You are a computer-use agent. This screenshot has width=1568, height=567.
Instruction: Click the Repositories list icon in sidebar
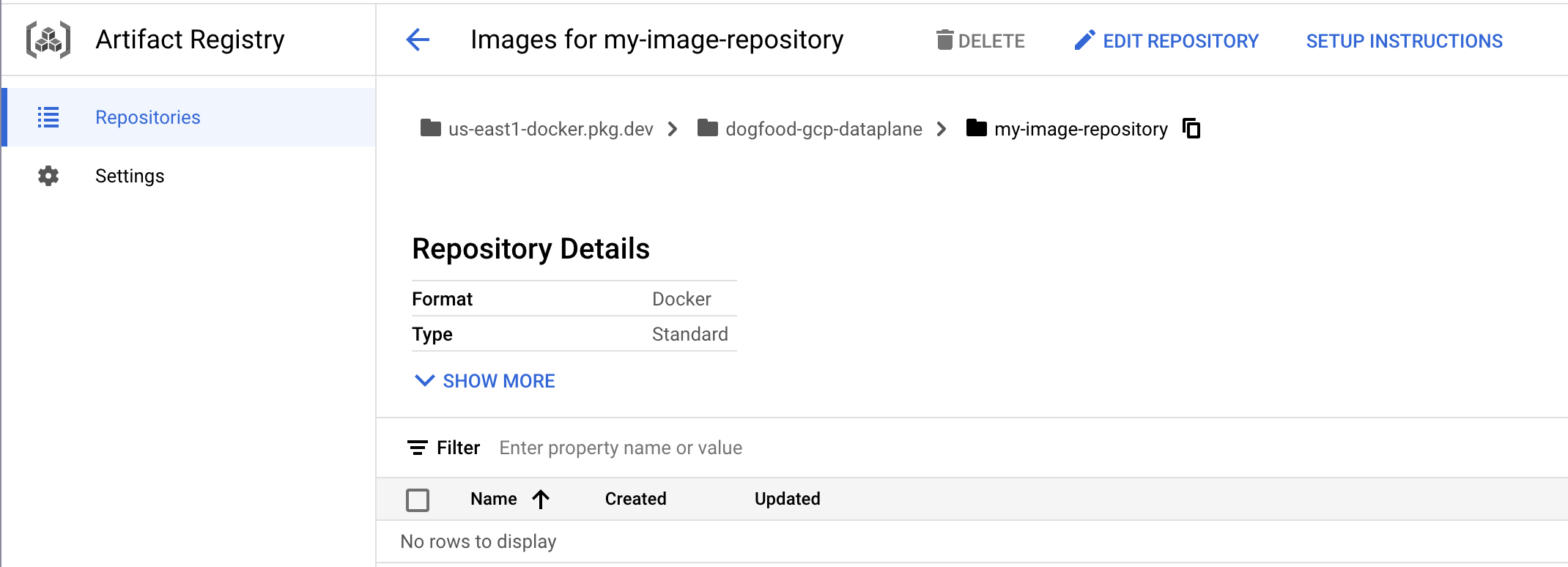tap(48, 117)
